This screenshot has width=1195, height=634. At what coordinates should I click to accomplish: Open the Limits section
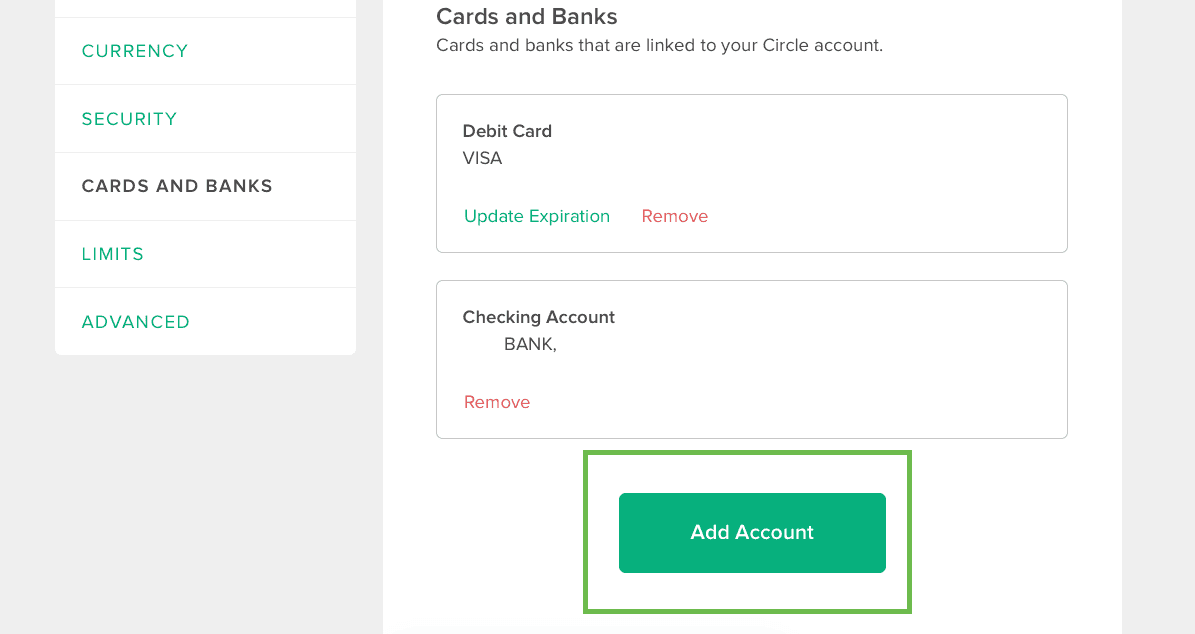point(113,254)
